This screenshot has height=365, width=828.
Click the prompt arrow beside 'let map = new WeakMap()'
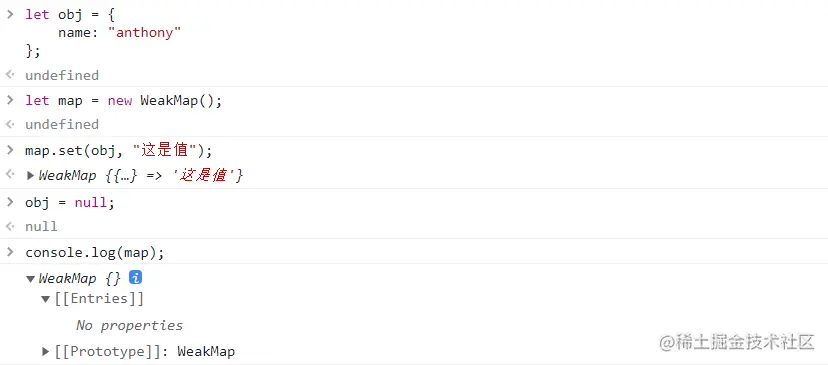coord(10,100)
